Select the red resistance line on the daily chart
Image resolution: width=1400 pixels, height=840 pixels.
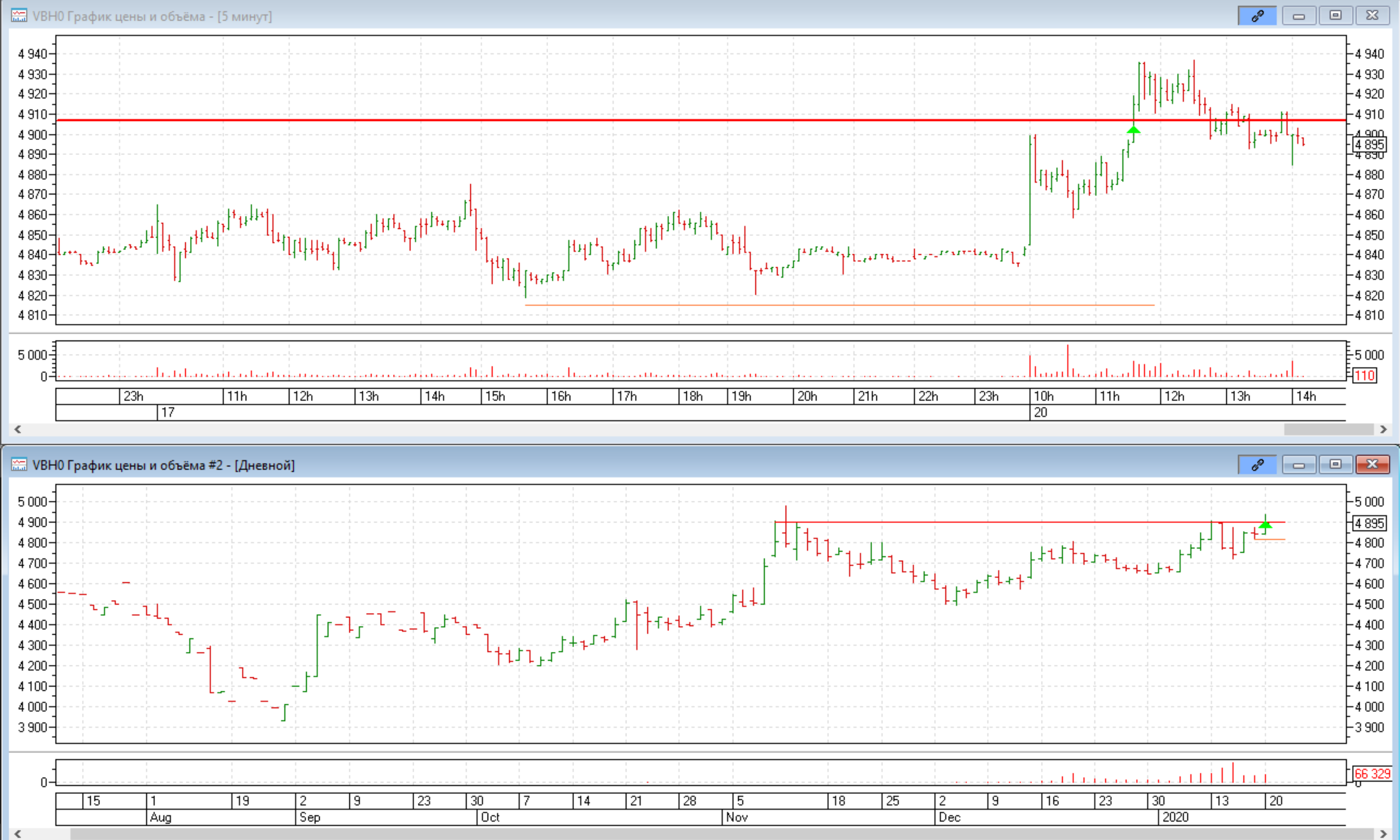coord(1030,522)
